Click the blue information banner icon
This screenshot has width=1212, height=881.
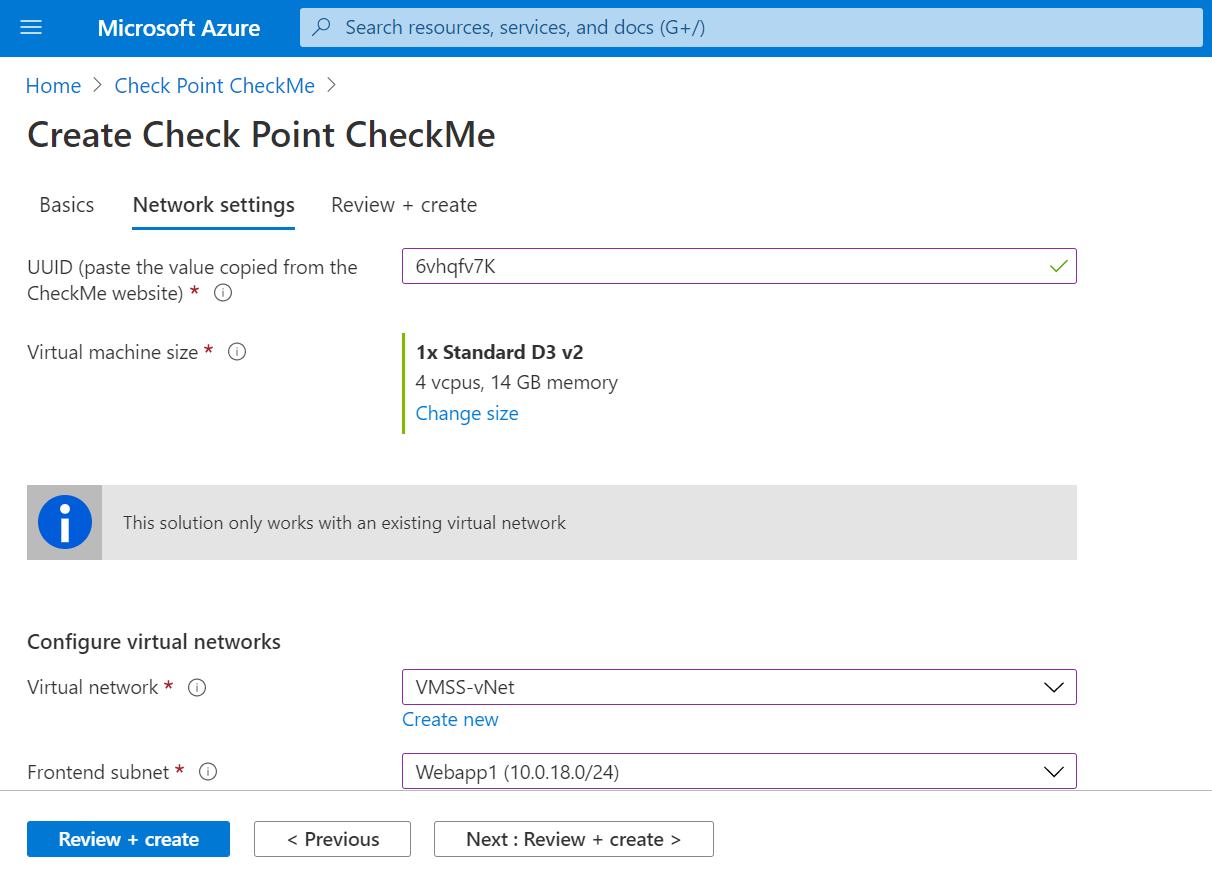pyautogui.click(x=64, y=522)
